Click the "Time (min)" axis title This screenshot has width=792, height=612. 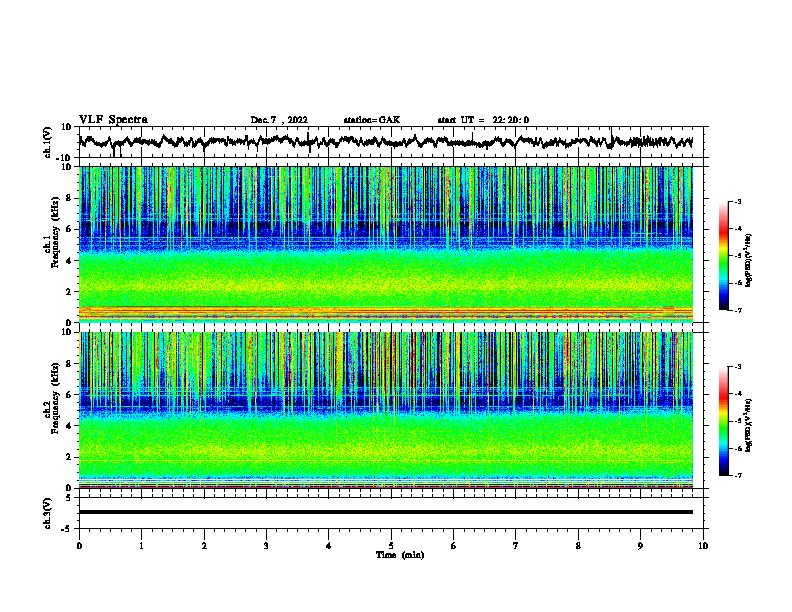click(x=400, y=555)
